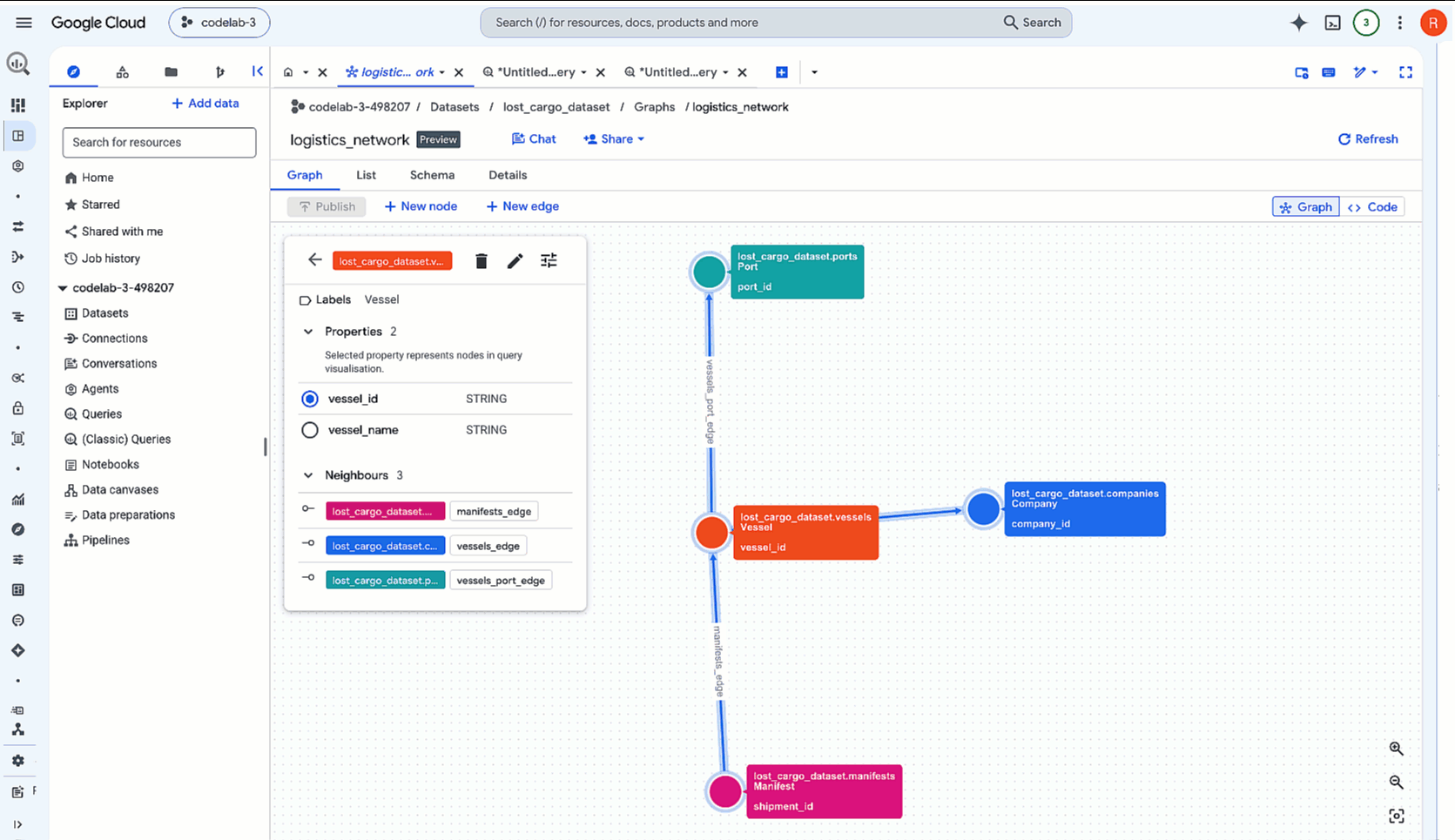The width and height of the screenshot is (1455, 840).
Task: Open the more tabs dropdown arrow
Action: [814, 72]
